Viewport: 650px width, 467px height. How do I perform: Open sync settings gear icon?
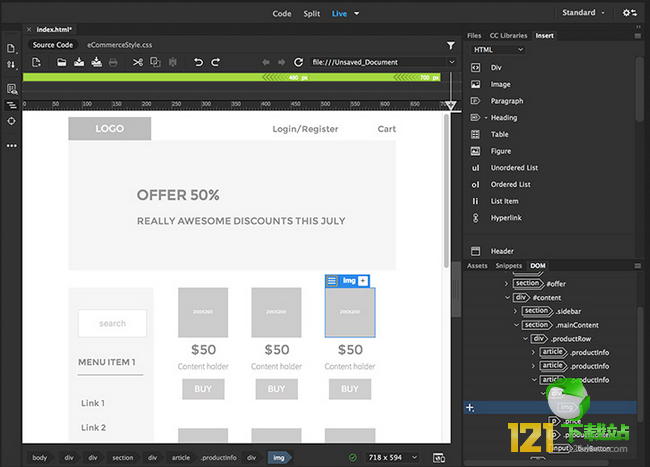(630, 12)
